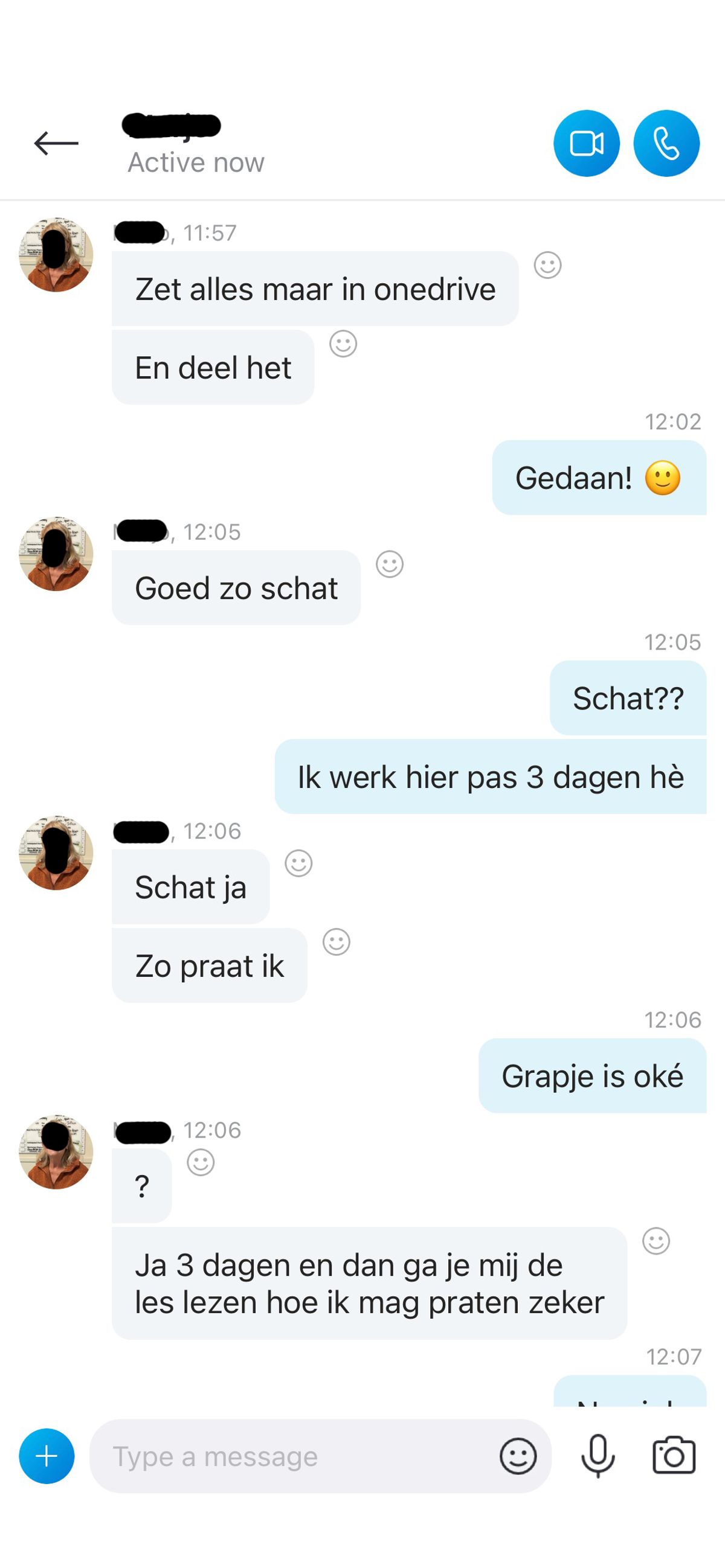The image size is (725, 1568).
Task: Tap the sender avatar next to 11:57 message
Action: pyautogui.click(x=56, y=254)
